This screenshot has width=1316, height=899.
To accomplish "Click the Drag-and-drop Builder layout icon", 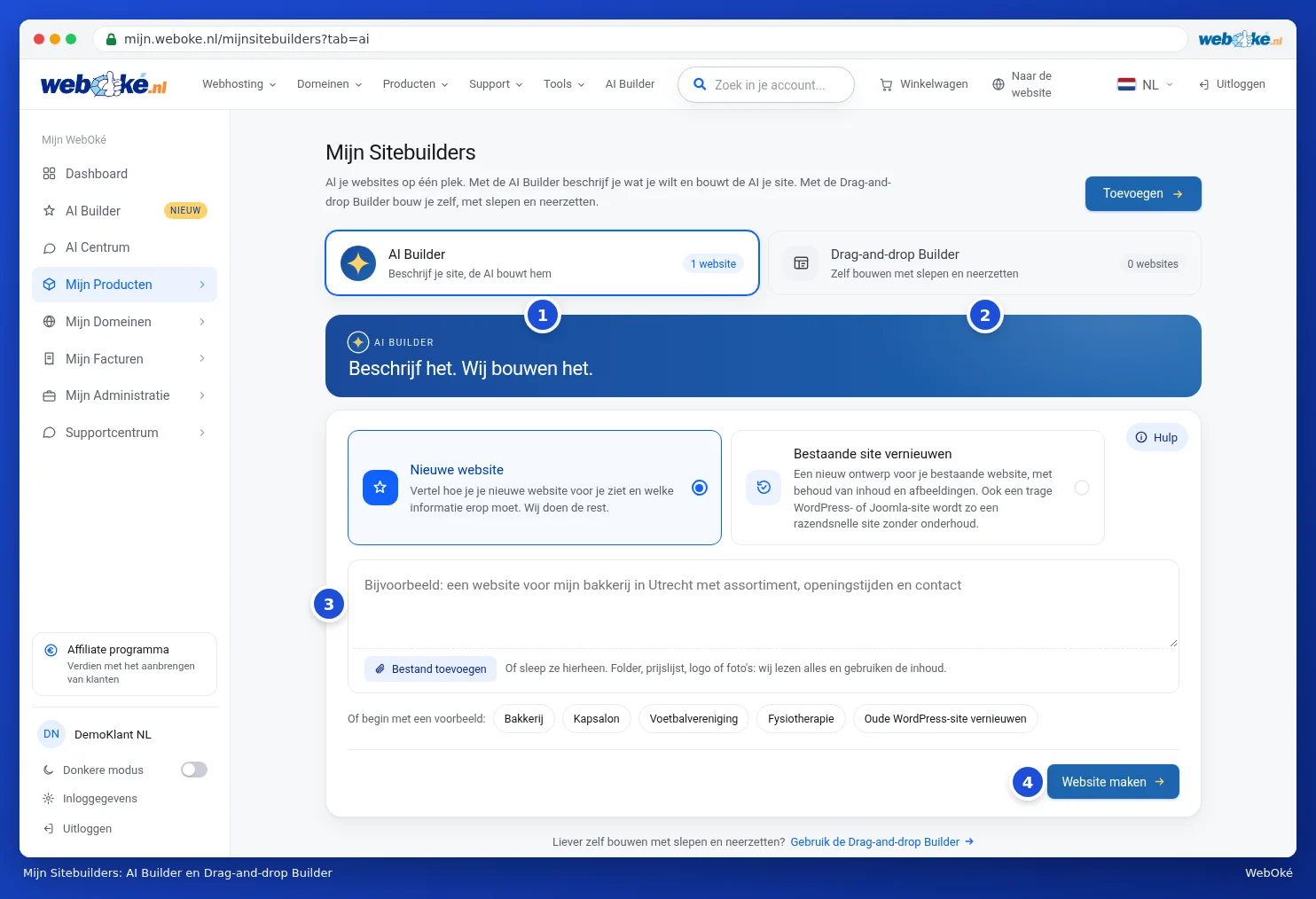I will 801,263.
